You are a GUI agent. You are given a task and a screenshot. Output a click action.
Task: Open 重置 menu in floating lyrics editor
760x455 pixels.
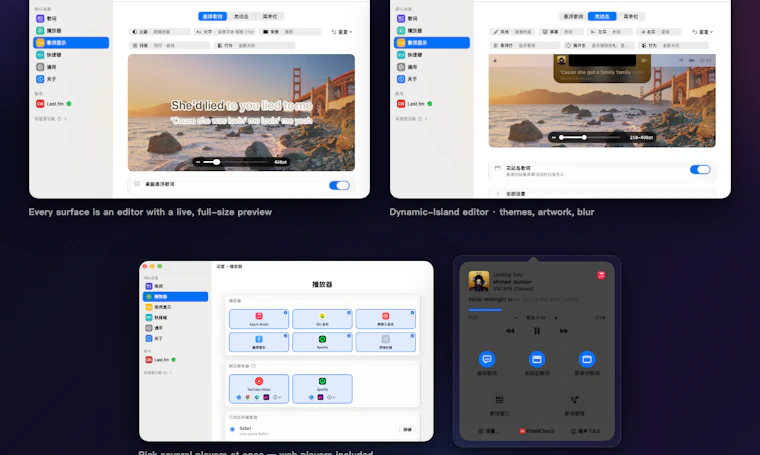coord(342,32)
